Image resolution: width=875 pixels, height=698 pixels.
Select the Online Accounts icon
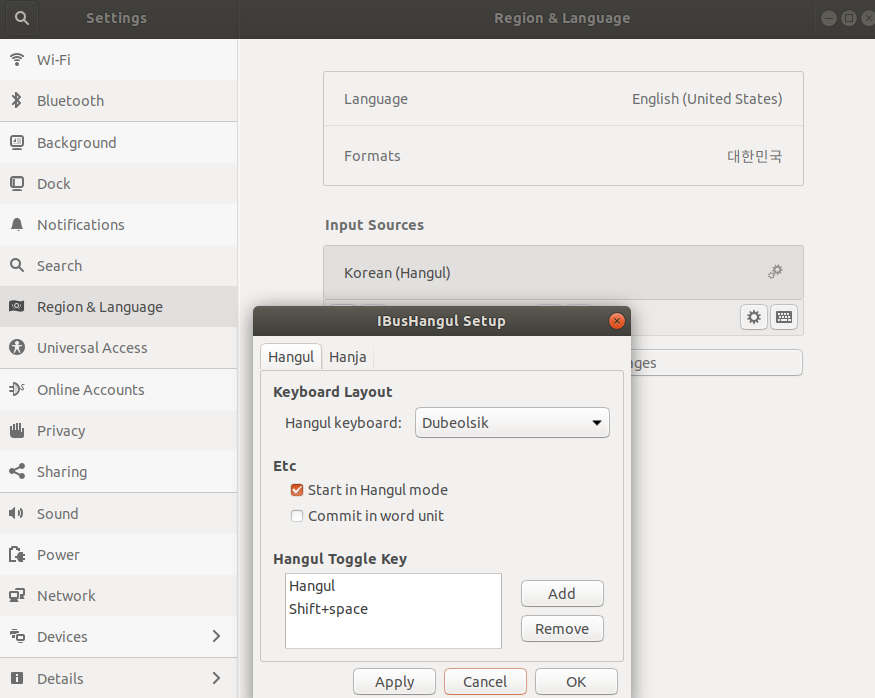coord(17,389)
